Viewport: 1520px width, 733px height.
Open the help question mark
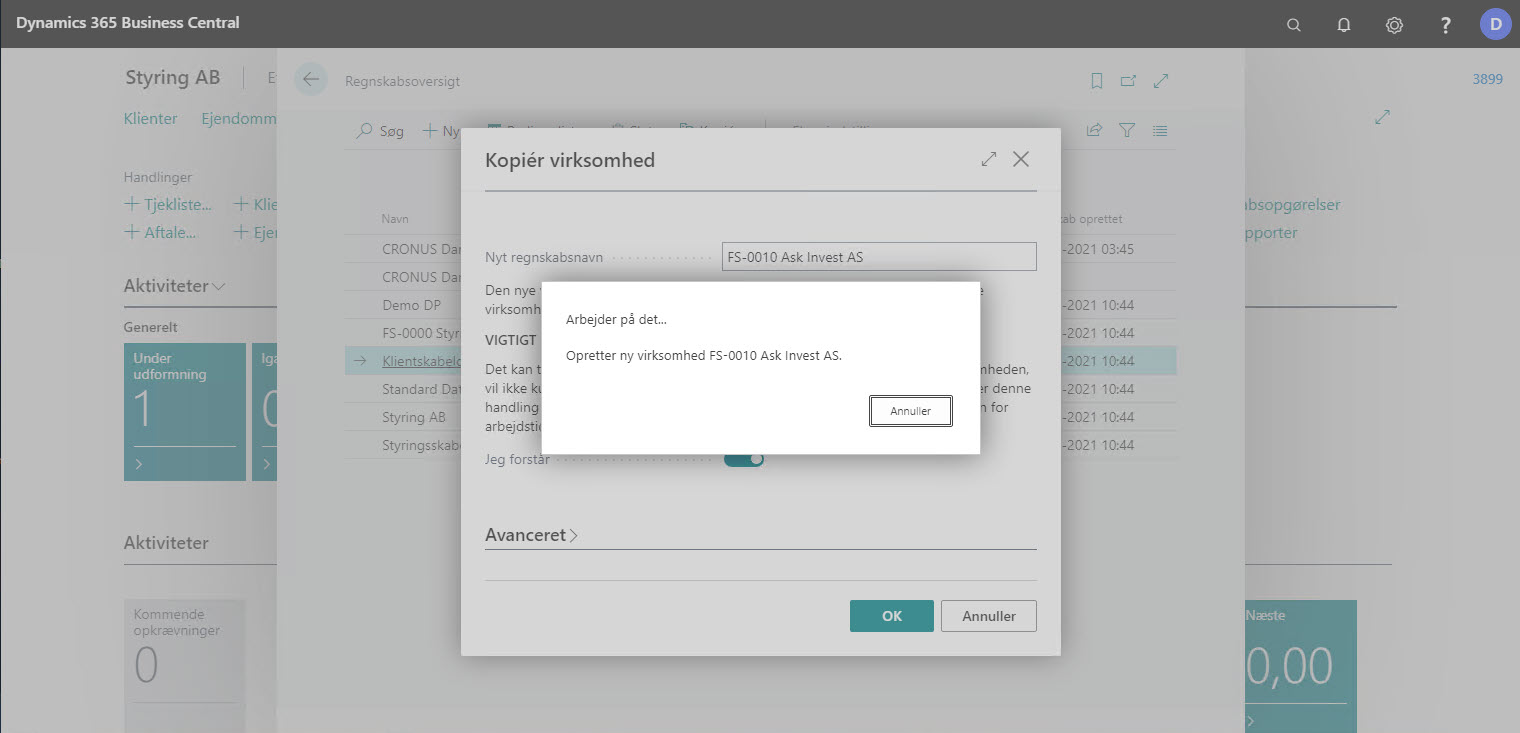point(1445,25)
